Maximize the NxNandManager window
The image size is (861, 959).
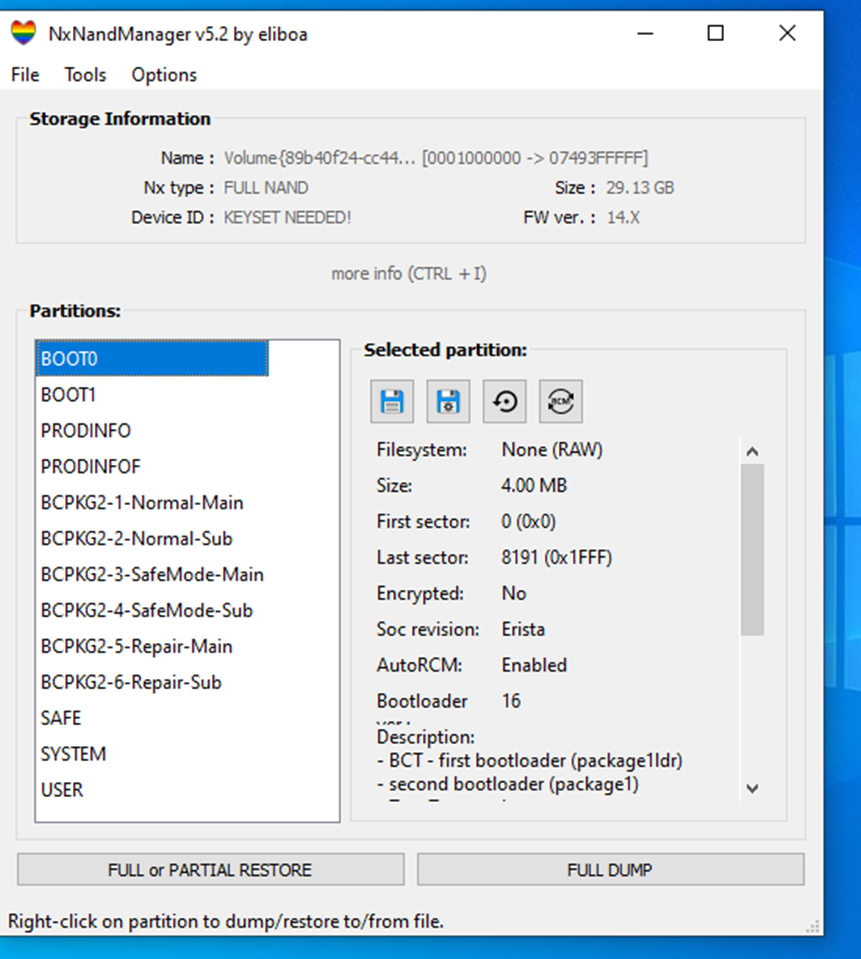[x=715, y=33]
